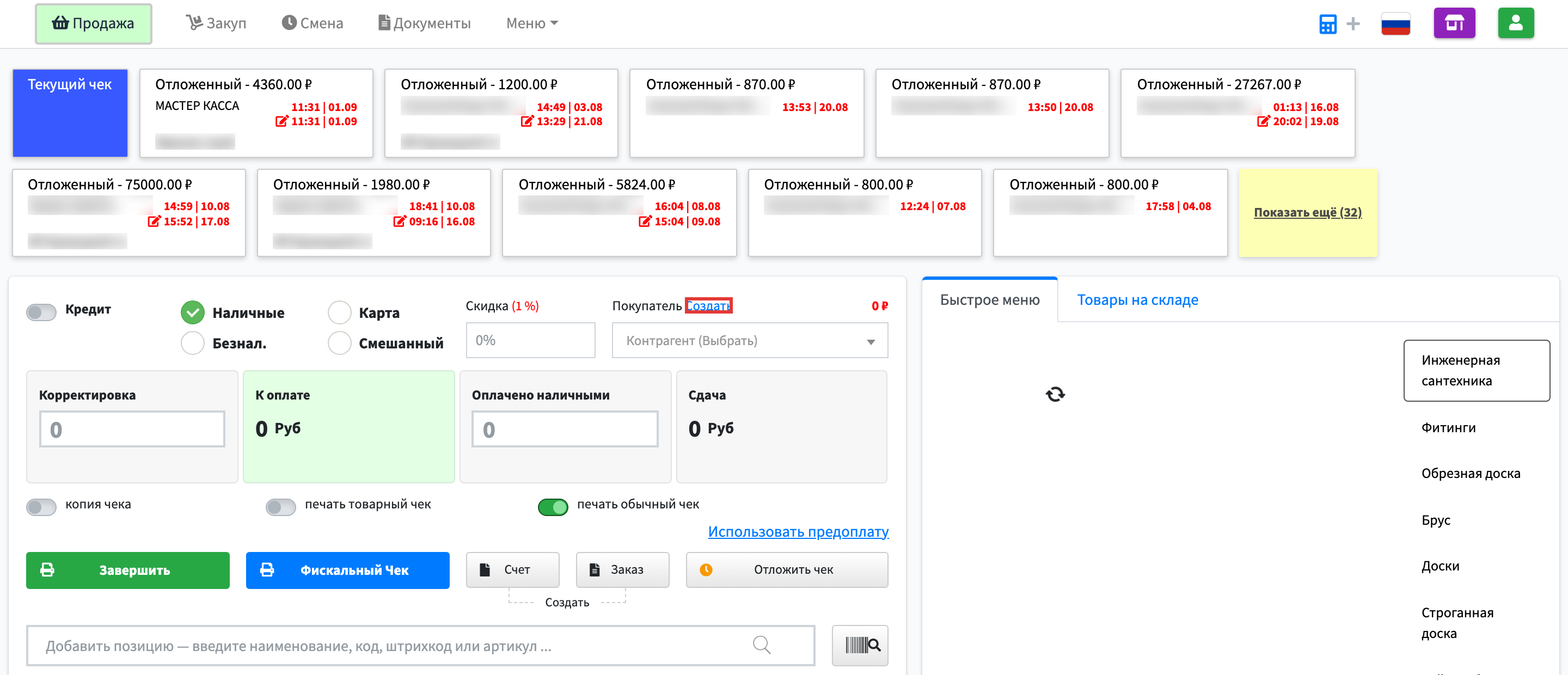The width and height of the screenshot is (1568, 675).
Task: Click edit icon on 5824.00 deferred receipt
Action: [645, 221]
